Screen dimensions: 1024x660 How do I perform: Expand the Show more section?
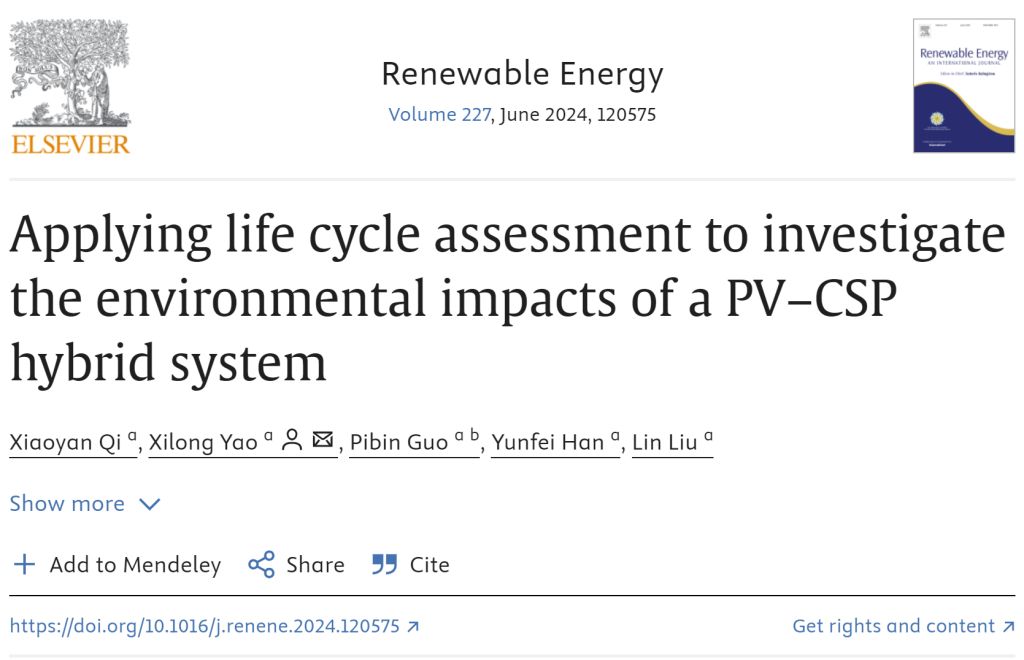point(67,504)
